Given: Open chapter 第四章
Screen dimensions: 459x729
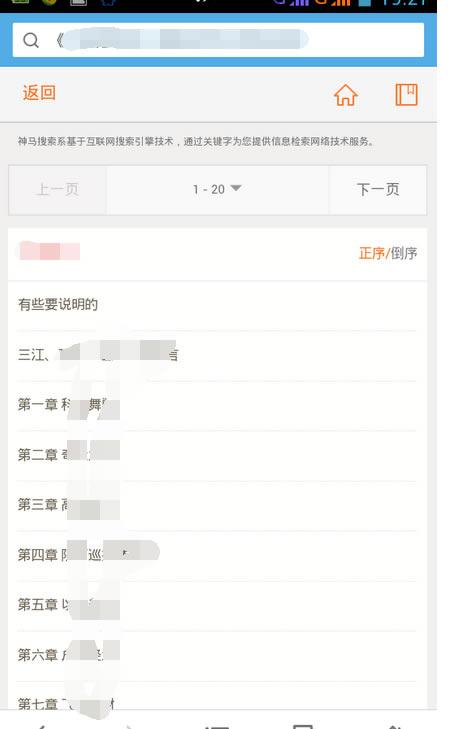Looking at the screenshot, I should 216,555.
